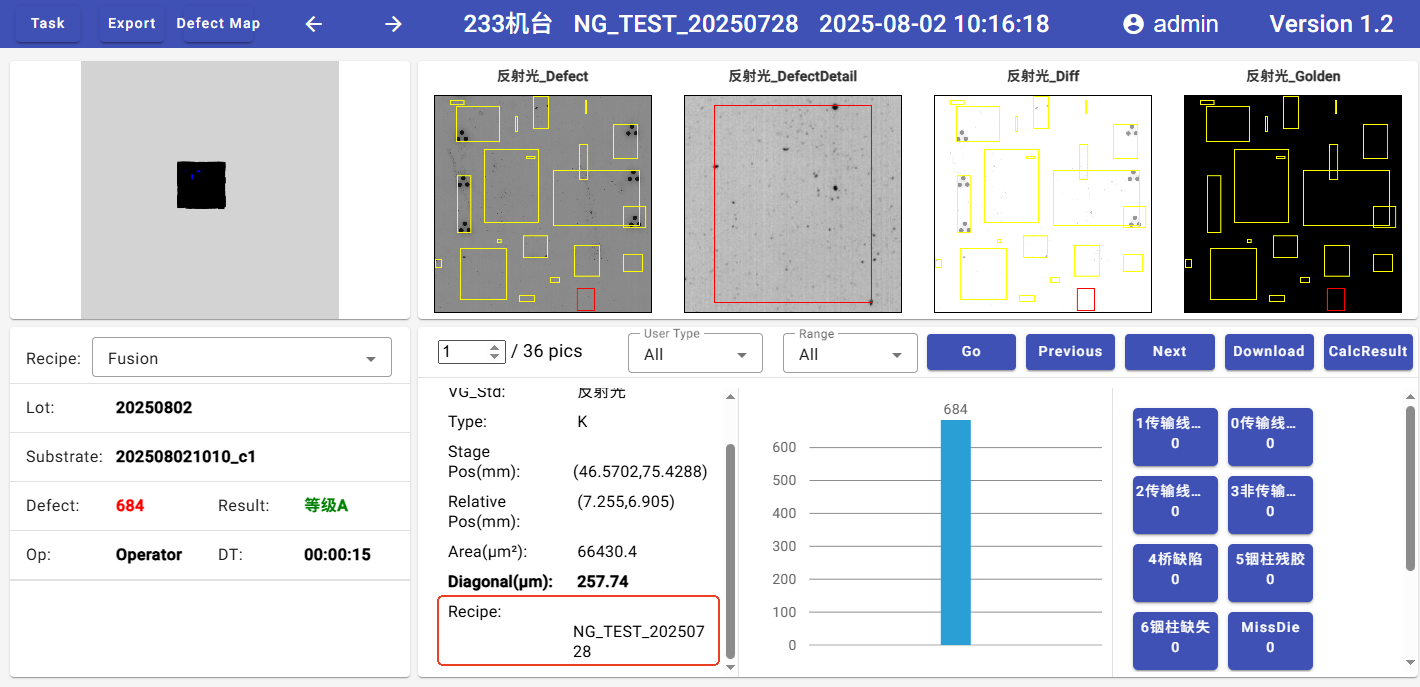Screen dimensions: 1420x687
Task: Click the MissDie defect category button
Action: tap(1270, 637)
